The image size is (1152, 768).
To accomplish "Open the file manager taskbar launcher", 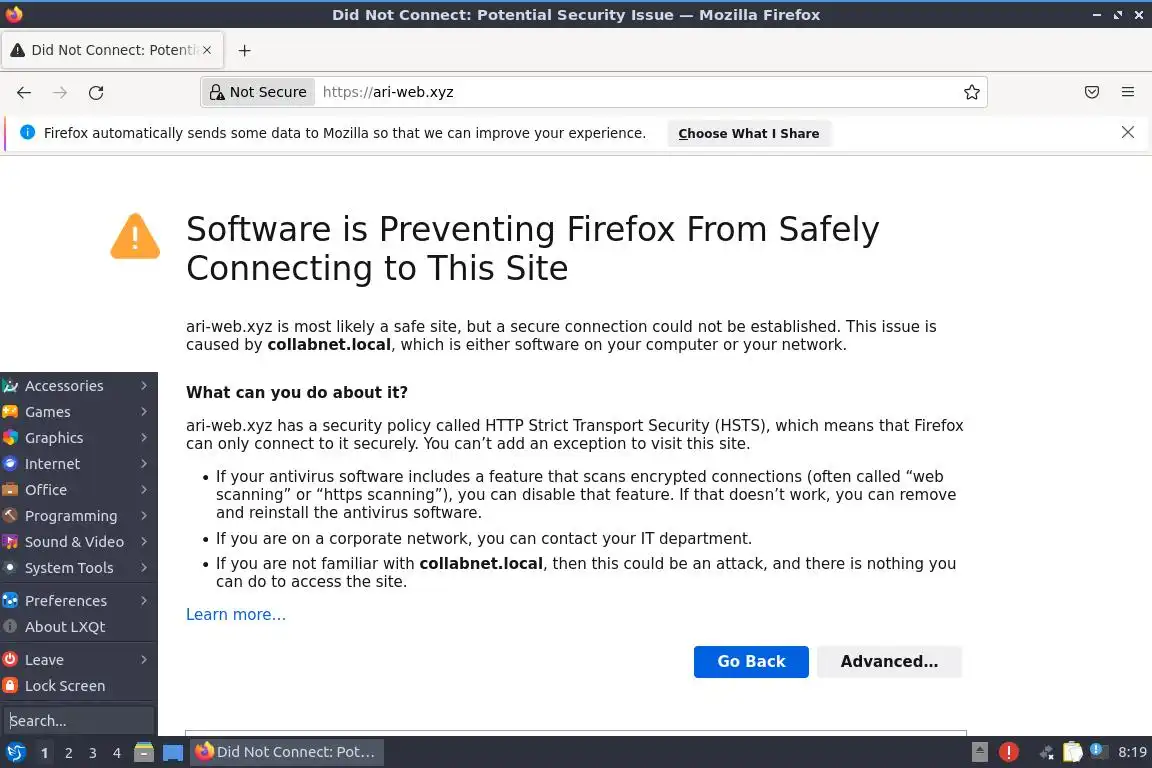I will point(144,752).
